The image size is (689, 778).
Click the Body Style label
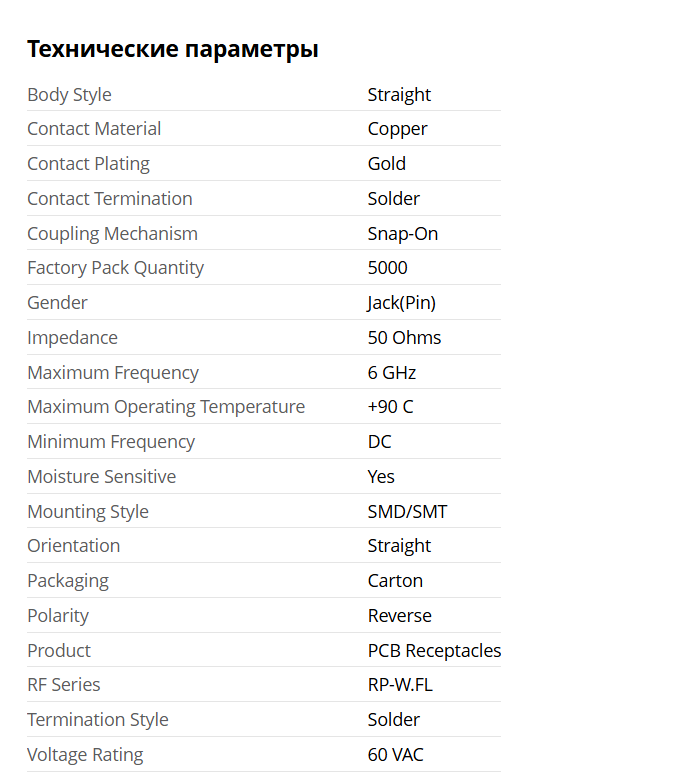pyautogui.click(x=69, y=95)
